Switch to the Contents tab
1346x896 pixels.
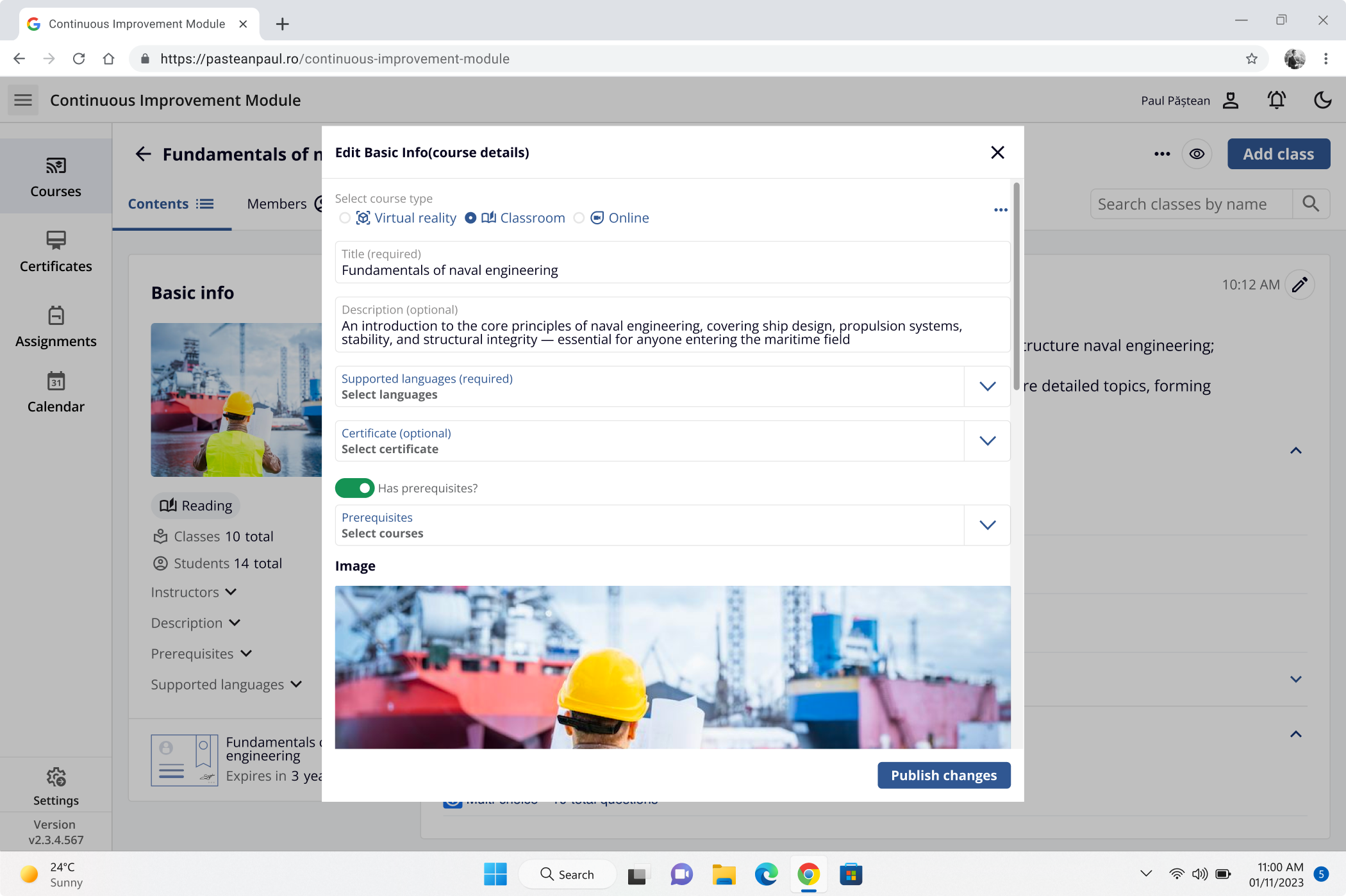[x=170, y=204]
